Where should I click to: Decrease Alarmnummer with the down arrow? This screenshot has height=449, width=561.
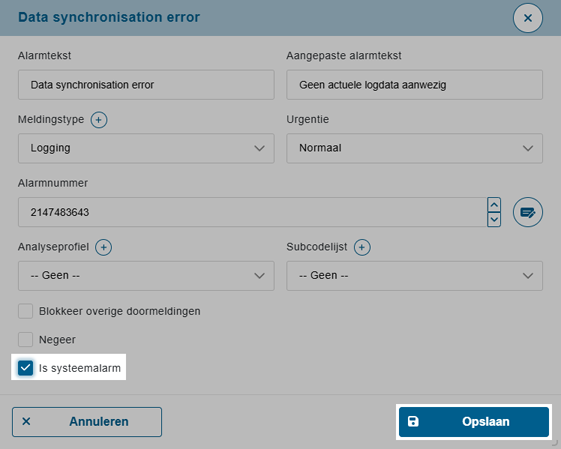494,219
